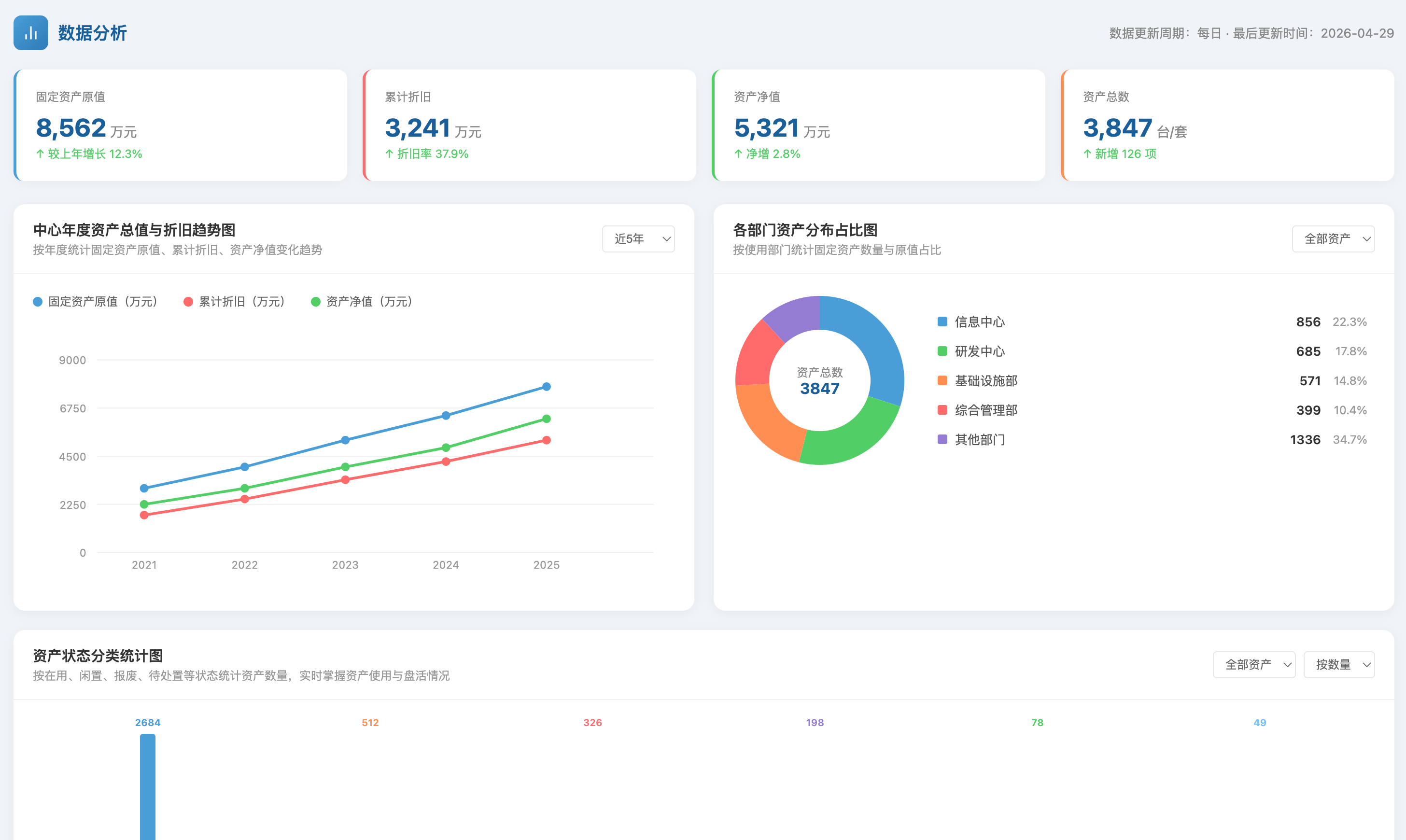Click the 累计折旧 3,241 value
The image size is (1406, 840).
[418, 128]
